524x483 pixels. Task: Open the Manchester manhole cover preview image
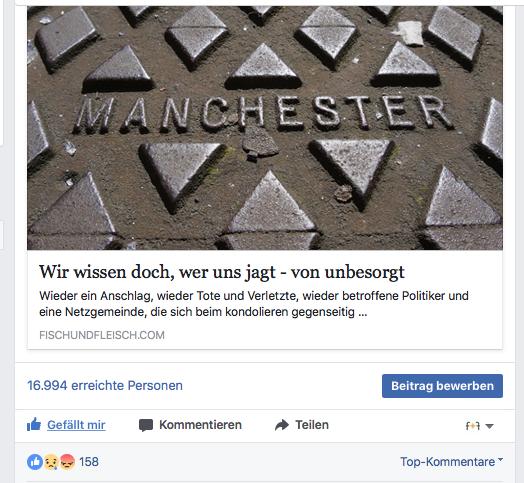click(265, 128)
